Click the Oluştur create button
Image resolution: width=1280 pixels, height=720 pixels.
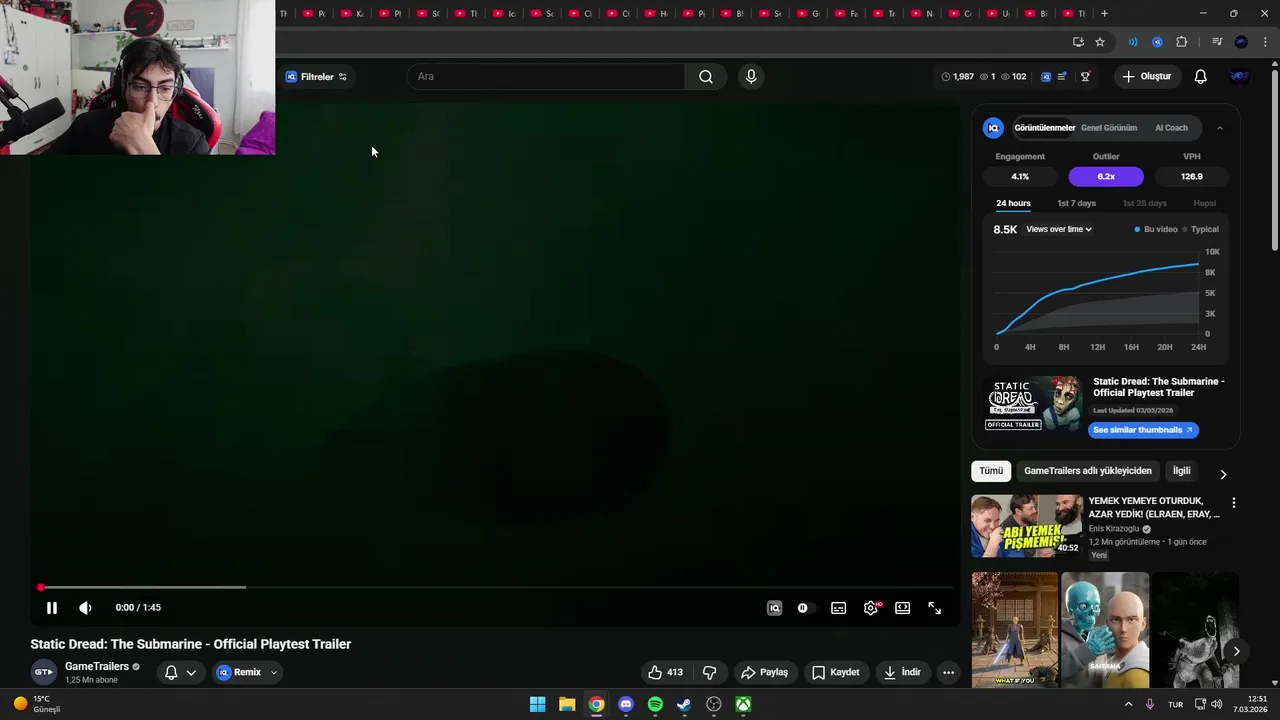[x=1147, y=77]
